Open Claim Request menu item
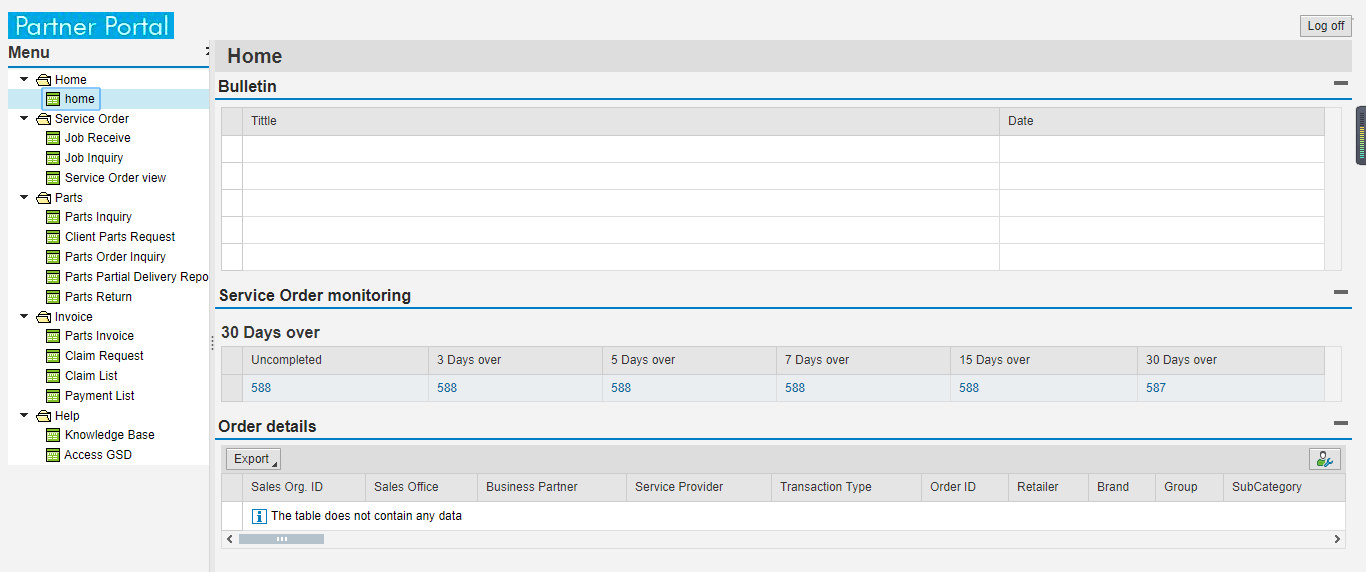Viewport: 1366px width, 572px height. coord(104,356)
